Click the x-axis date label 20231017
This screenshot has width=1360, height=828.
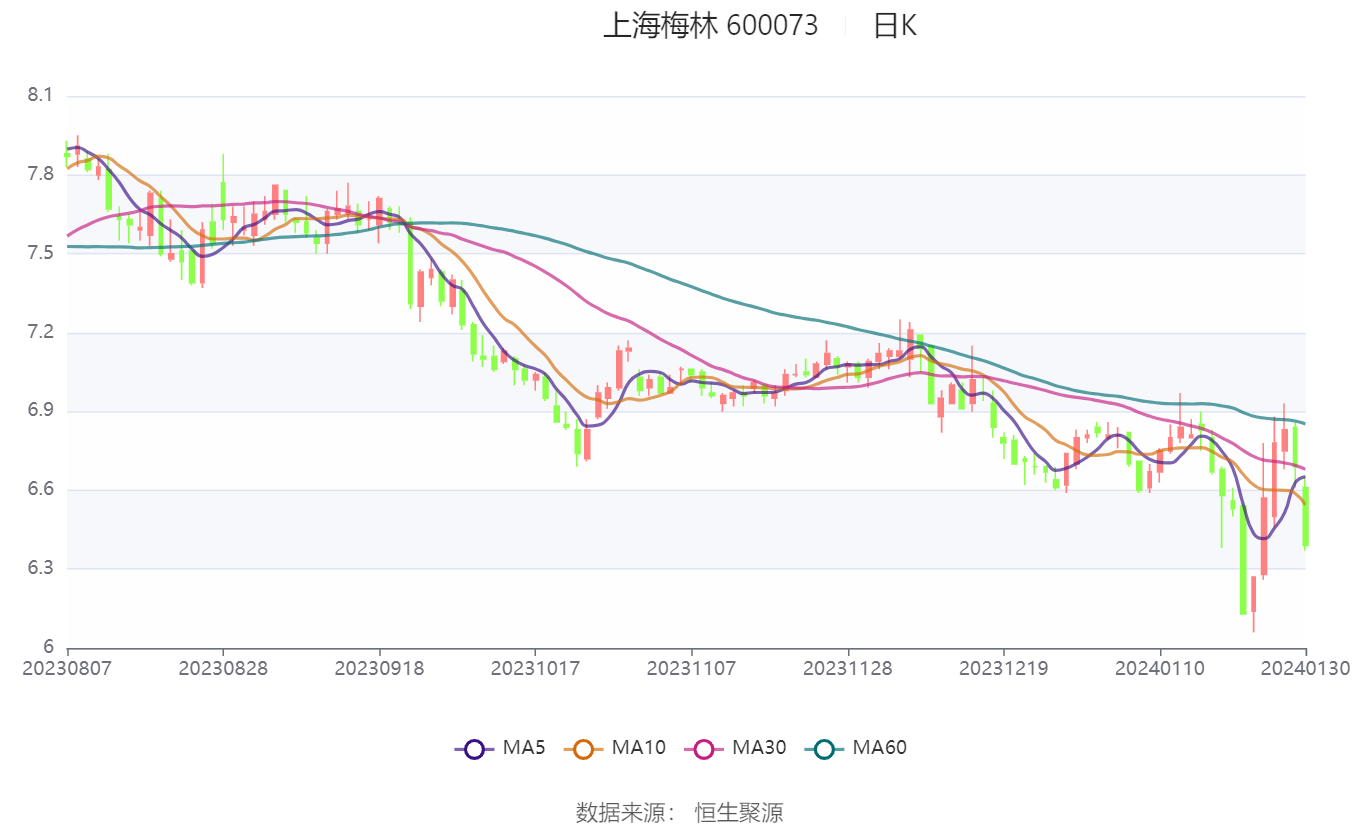pyautogui.click(x=535, y=668)
